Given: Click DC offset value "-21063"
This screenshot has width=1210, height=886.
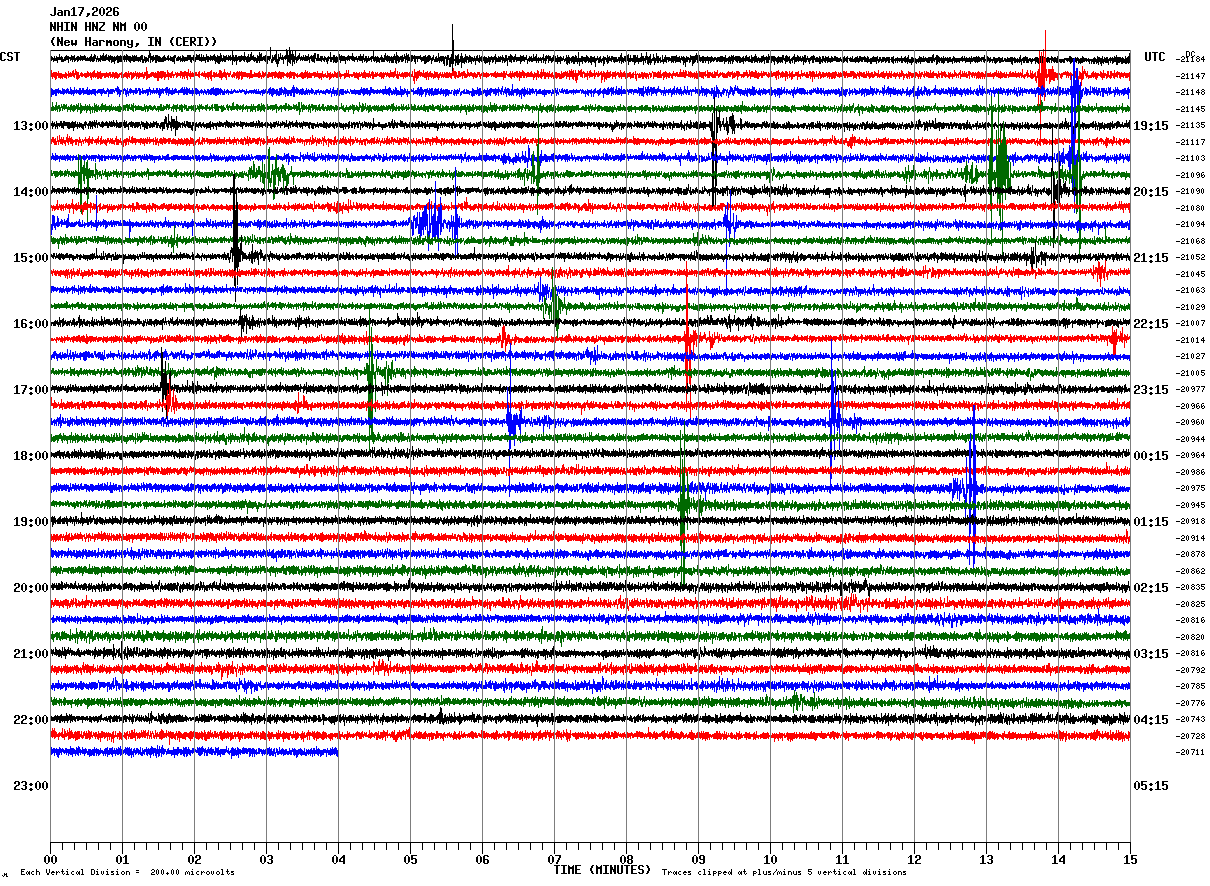Looking at the screenshot, I should 1191,291.
